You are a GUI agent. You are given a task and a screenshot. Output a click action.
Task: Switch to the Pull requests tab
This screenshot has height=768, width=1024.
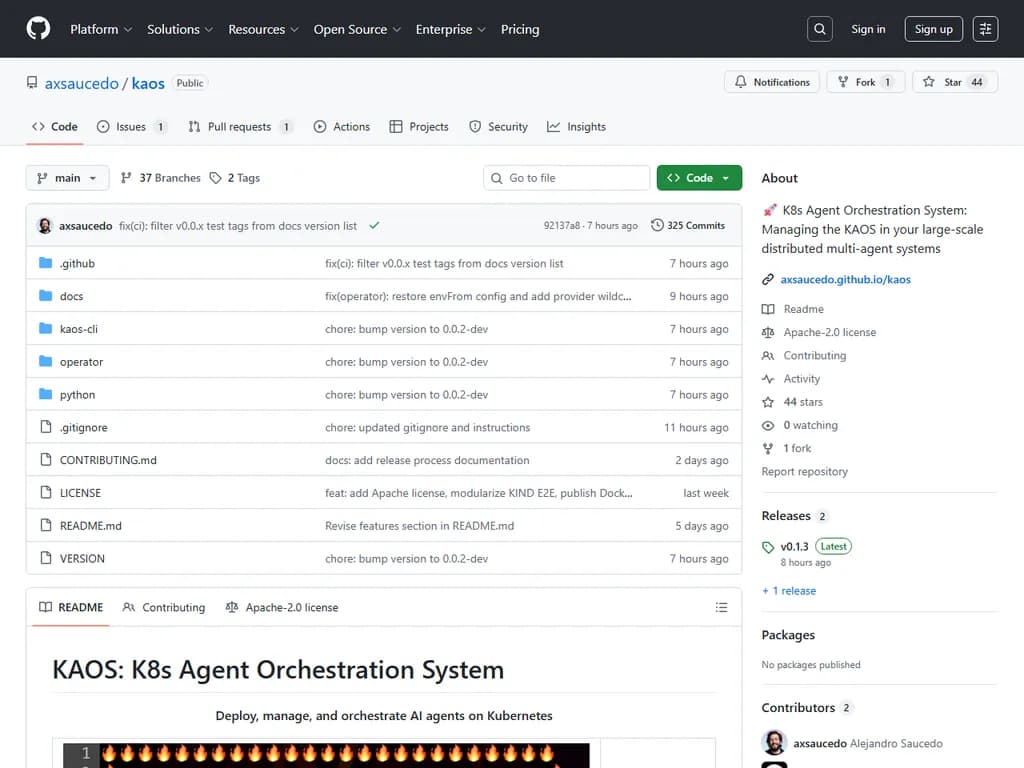[240, 127]
